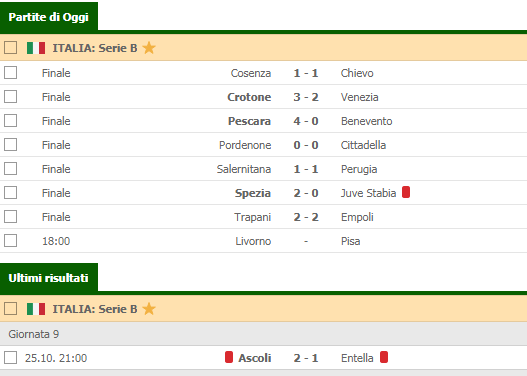Viewport: 527px width, 376px height.
Task: Click the Italian flag in today's matches header
Action: click(36, 48)
